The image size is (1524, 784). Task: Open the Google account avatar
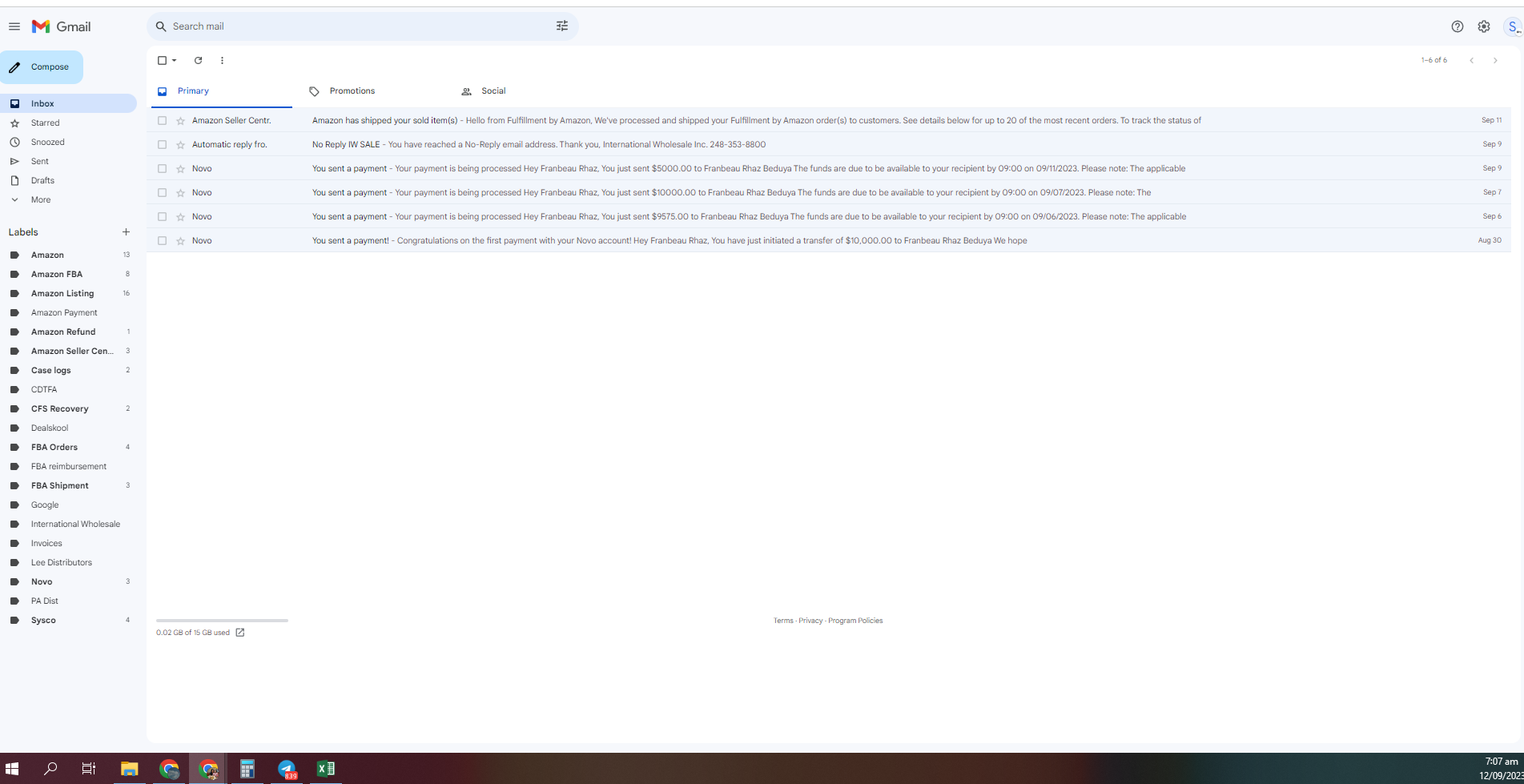pos(1514,26)
